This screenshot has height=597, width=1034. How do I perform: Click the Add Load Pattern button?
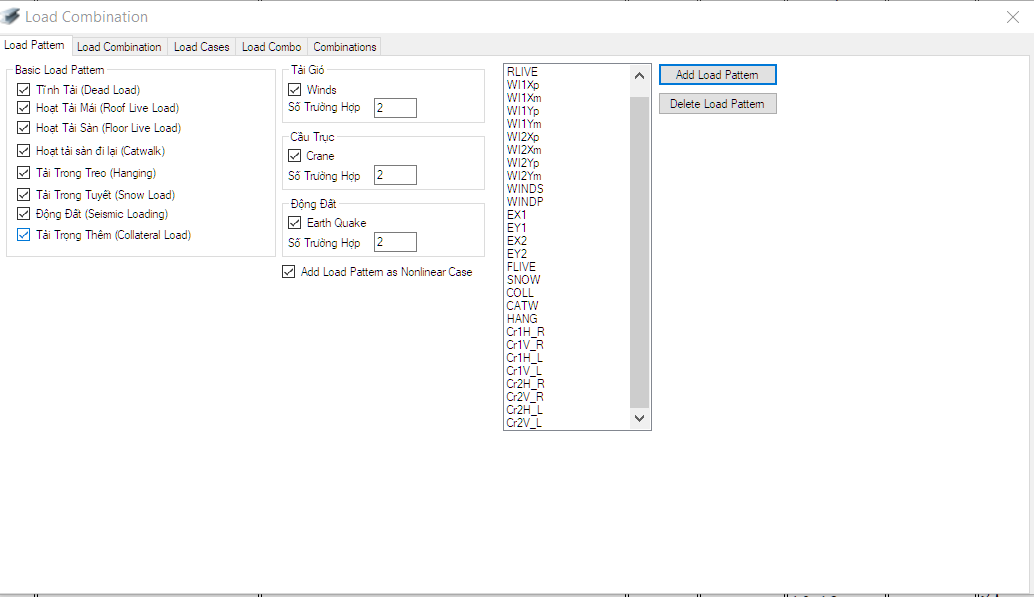717,74
